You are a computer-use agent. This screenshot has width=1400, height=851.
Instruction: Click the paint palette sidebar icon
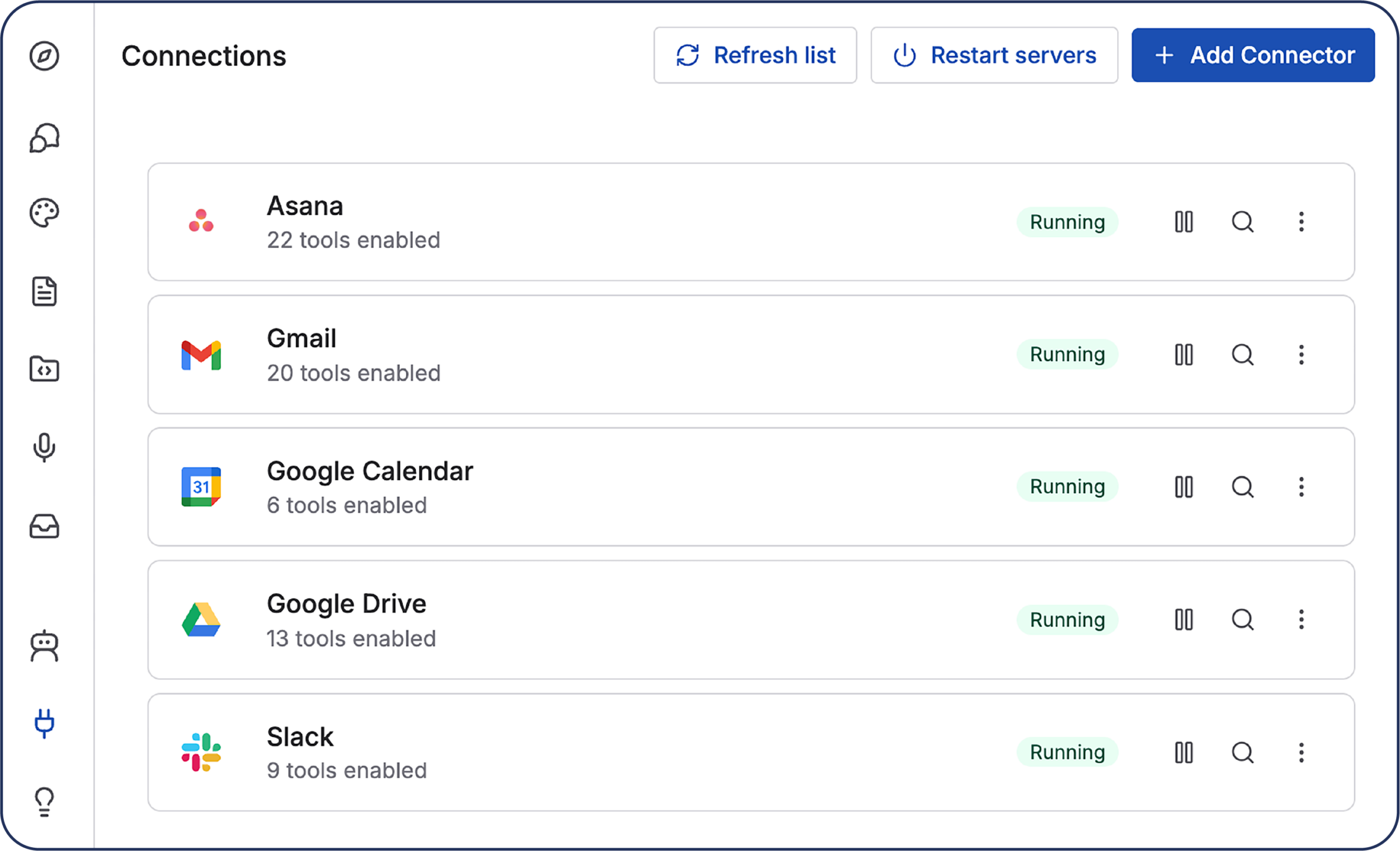click(44, 213)
